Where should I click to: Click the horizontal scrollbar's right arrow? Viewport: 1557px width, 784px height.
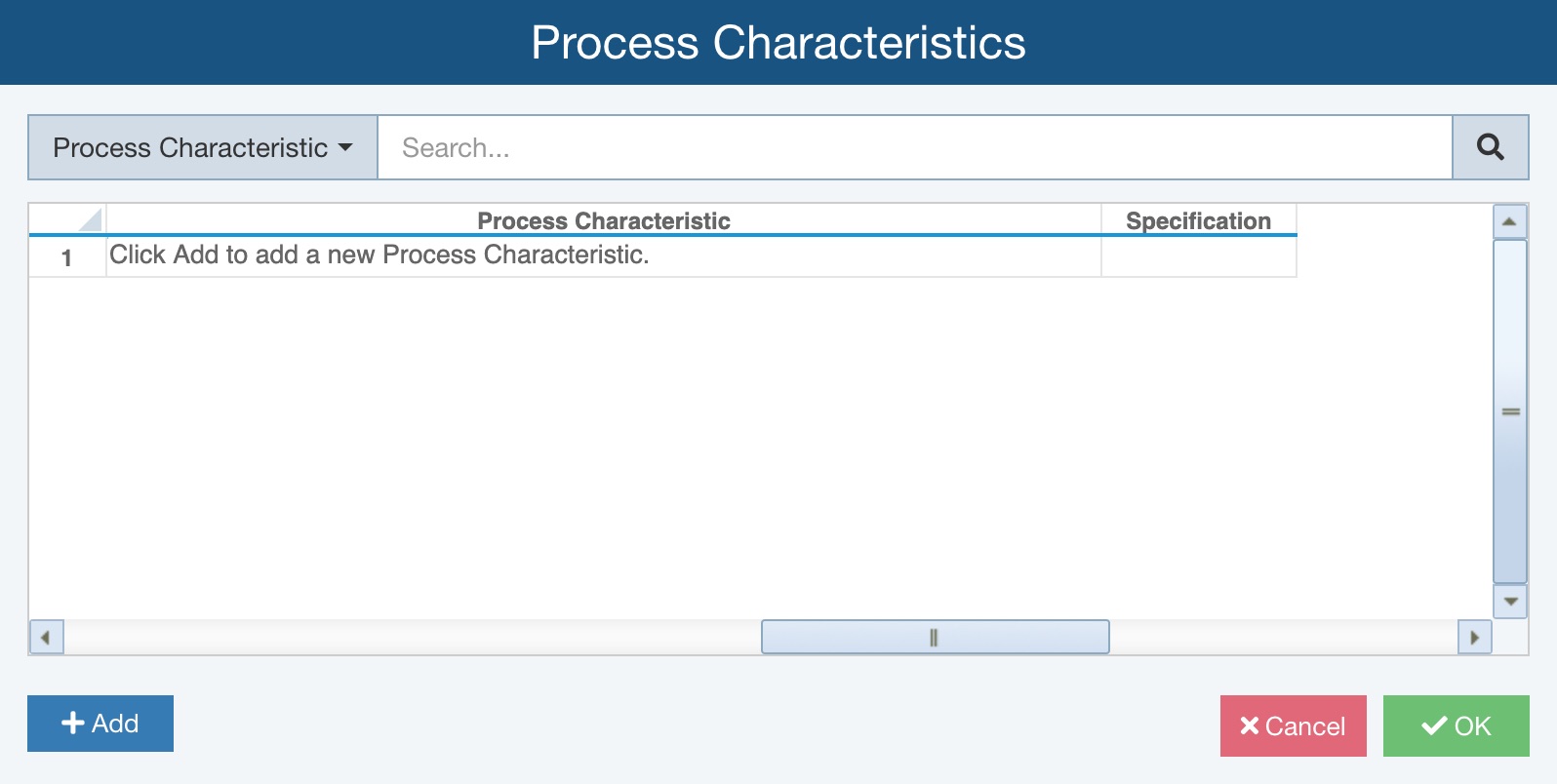pyautogui.click(x=1474, y=638)
